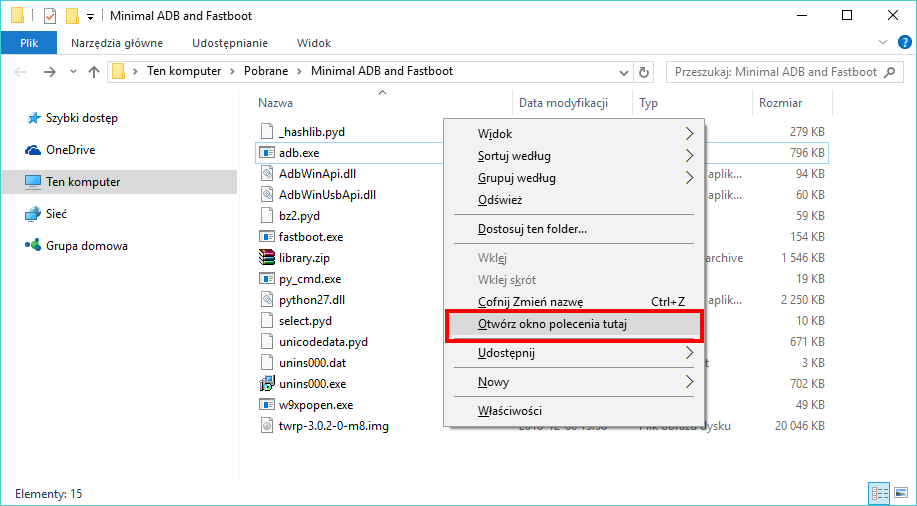Select the unins000.exe uninstaller icon
Image resolution: width=917 pixels, height=506 pixels.
pos(267,384)
